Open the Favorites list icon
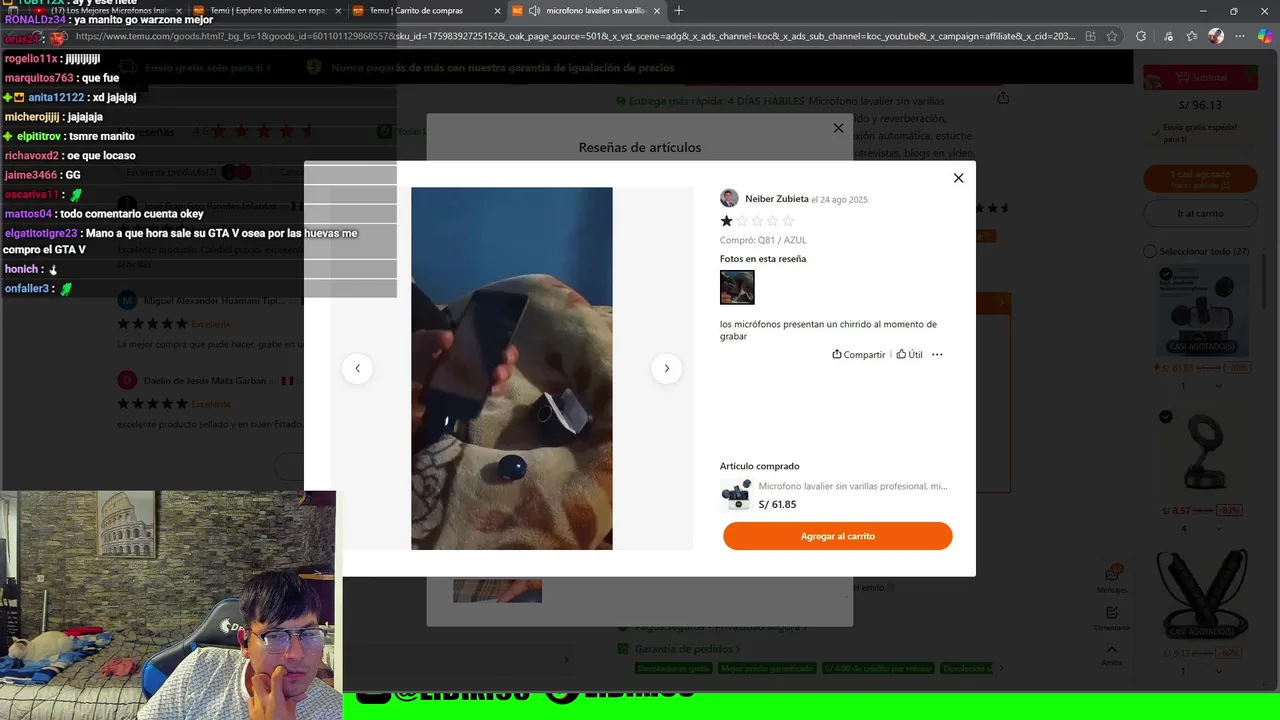Viewport: 1280px width, 720px height. click(x=1190, y=36)
